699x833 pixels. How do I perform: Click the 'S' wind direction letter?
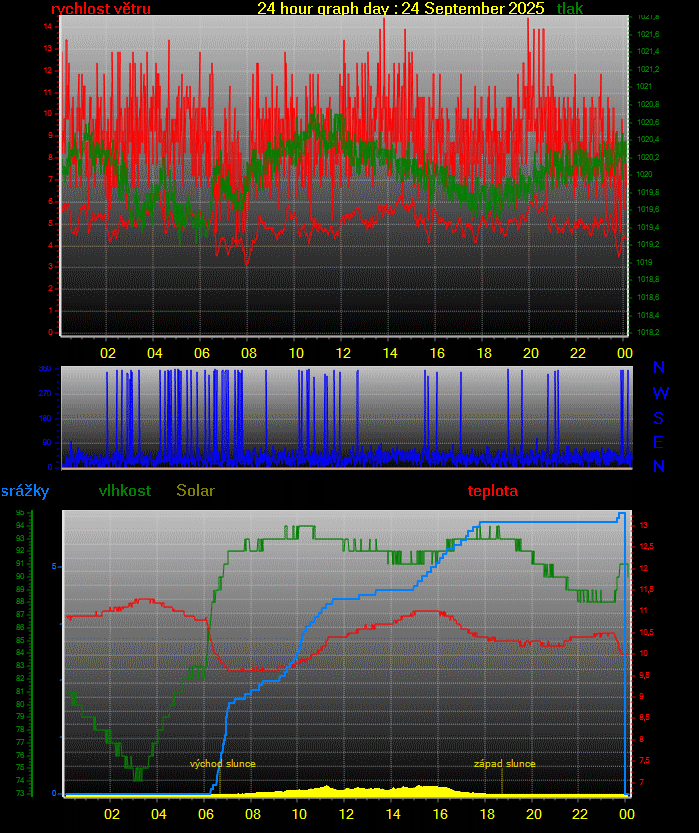tap(659, 418)
